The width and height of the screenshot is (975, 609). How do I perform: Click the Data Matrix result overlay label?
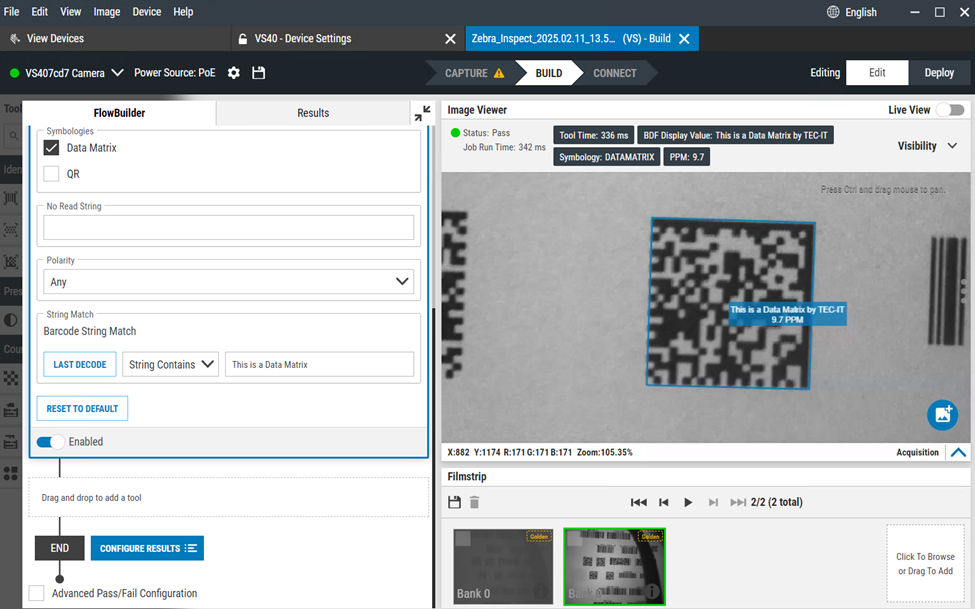[x=787, y=314]
